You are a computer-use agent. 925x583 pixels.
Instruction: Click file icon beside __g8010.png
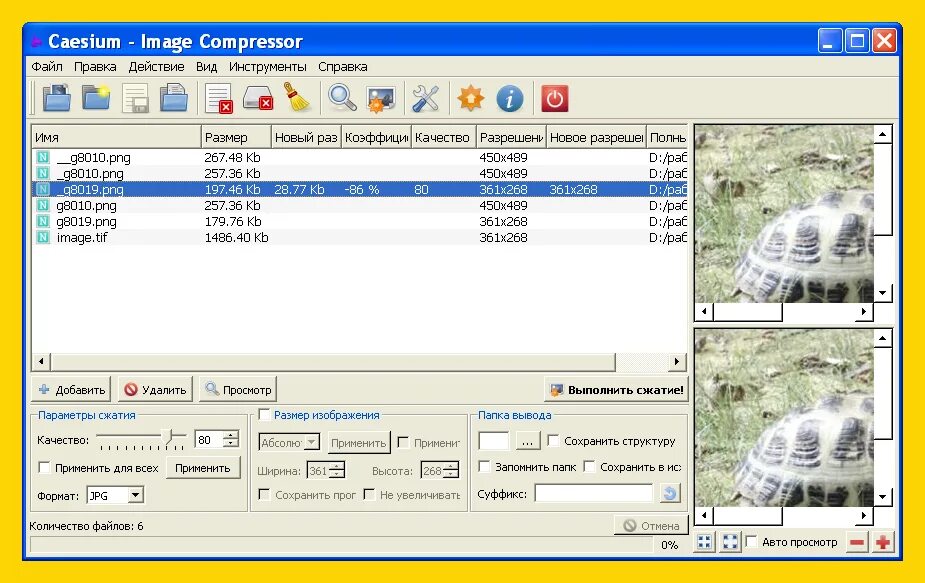coord(43,158)
